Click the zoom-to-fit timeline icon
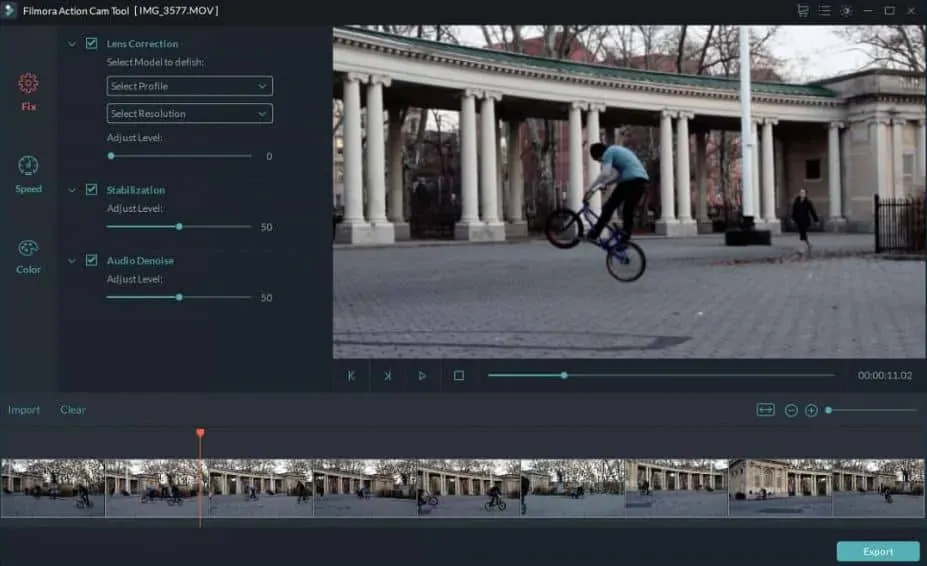Viewport: 927px width, 566px height. (x=766, y=410)
